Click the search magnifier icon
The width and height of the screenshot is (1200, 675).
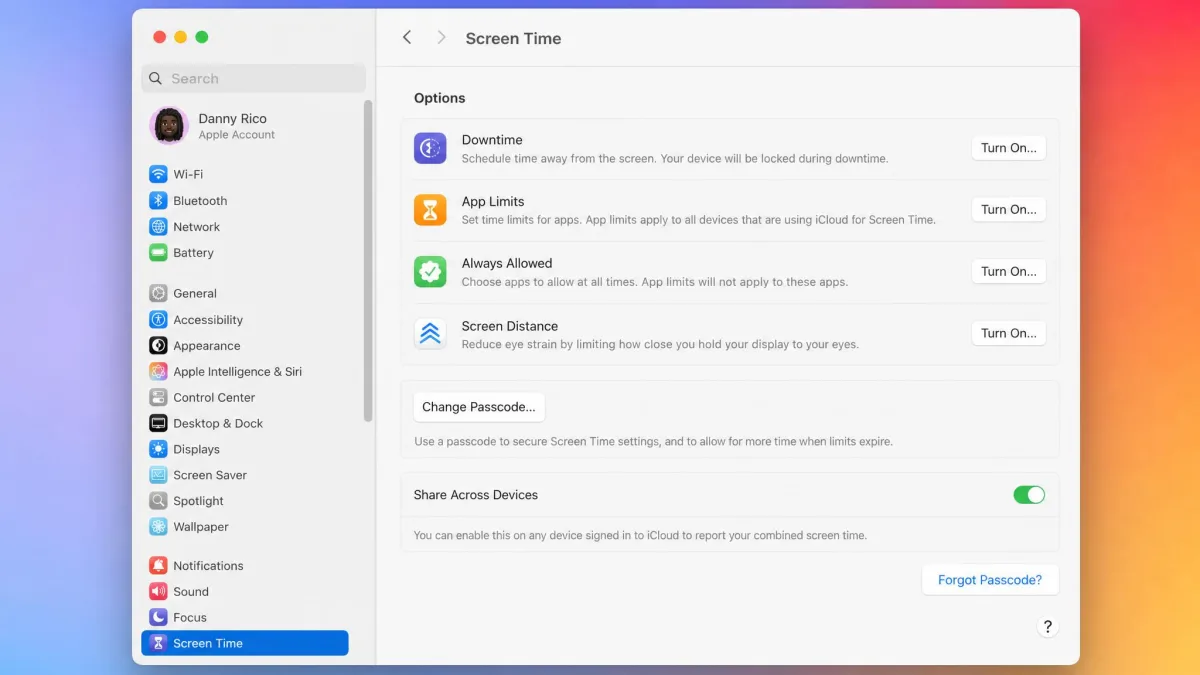[157, 78]
